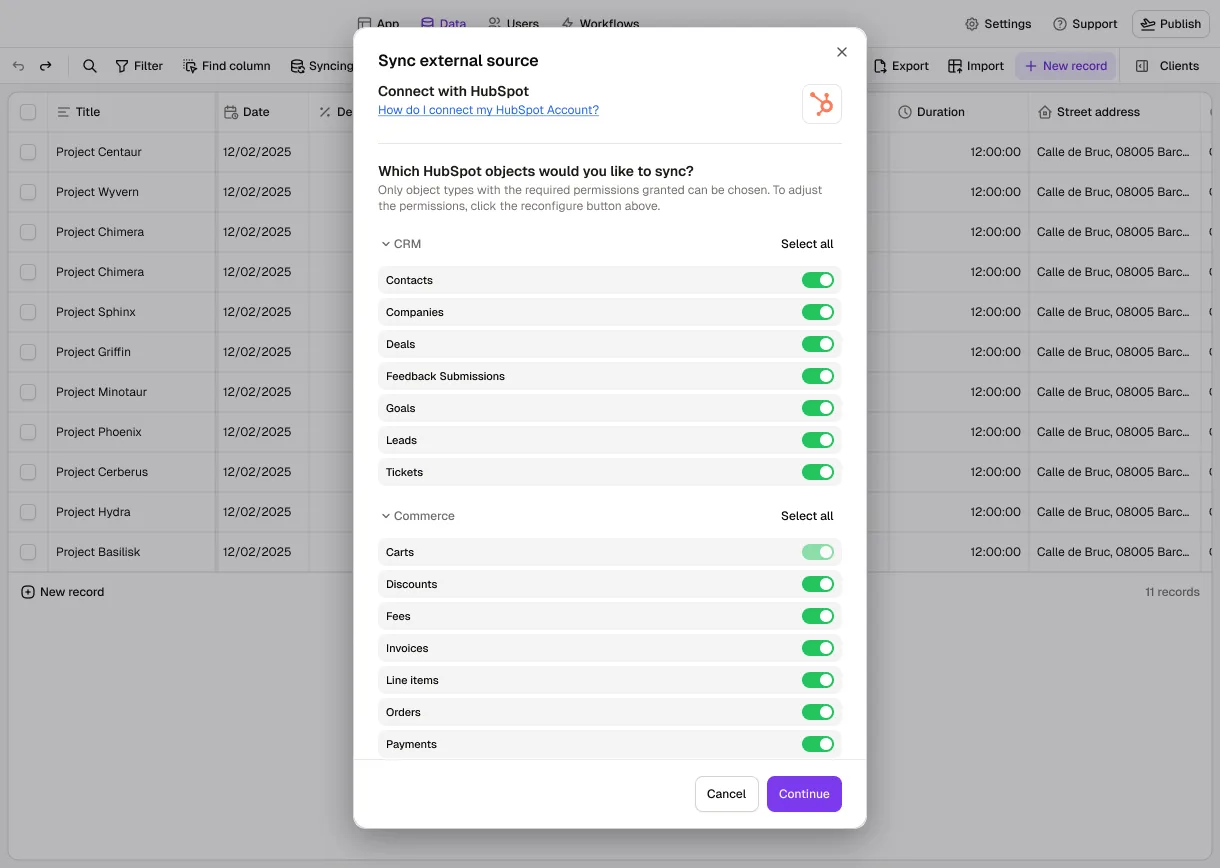Check the Project Sphinx row checkbox

pos(28,312)
